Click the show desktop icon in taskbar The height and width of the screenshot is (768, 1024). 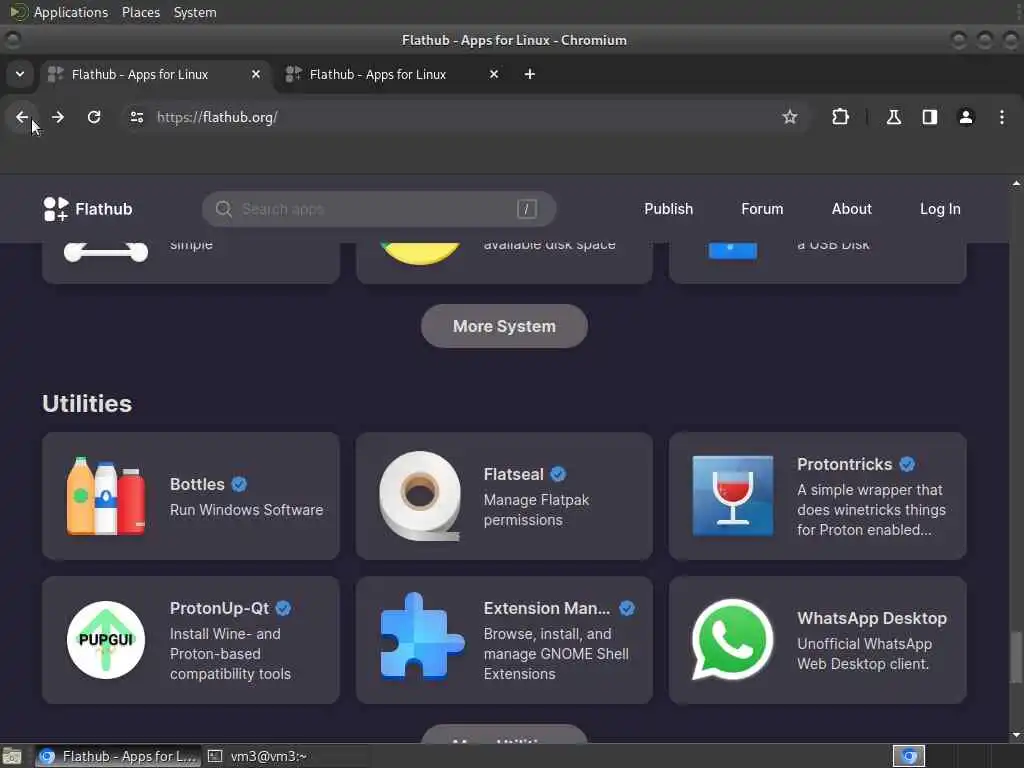[x=12, y=756]
